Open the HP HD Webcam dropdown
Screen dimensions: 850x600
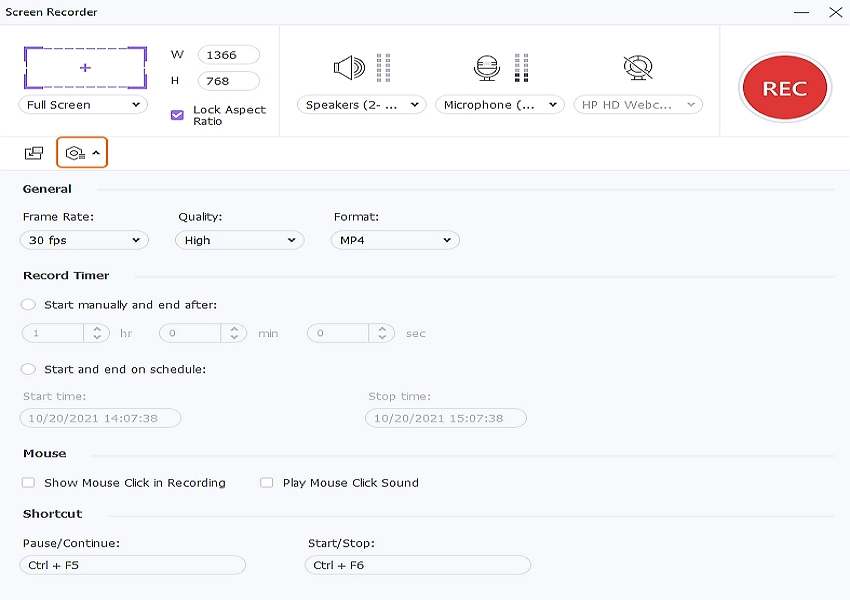[x=638, y=105]
